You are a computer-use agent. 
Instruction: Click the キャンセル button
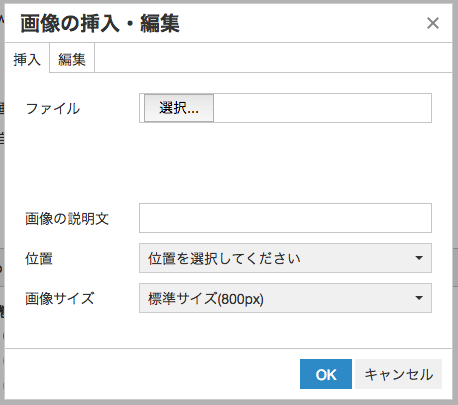tap(399, 374)
